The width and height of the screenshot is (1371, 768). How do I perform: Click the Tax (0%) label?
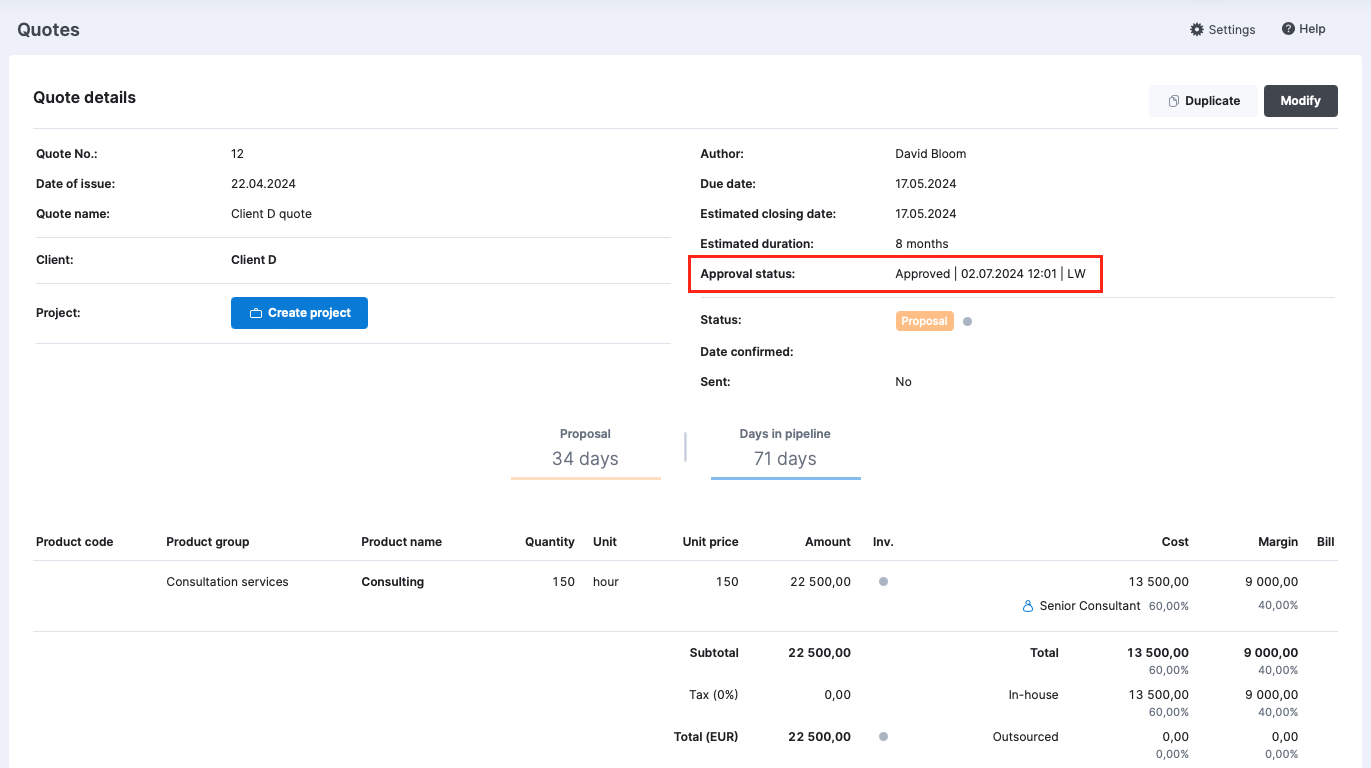point(714,695)
